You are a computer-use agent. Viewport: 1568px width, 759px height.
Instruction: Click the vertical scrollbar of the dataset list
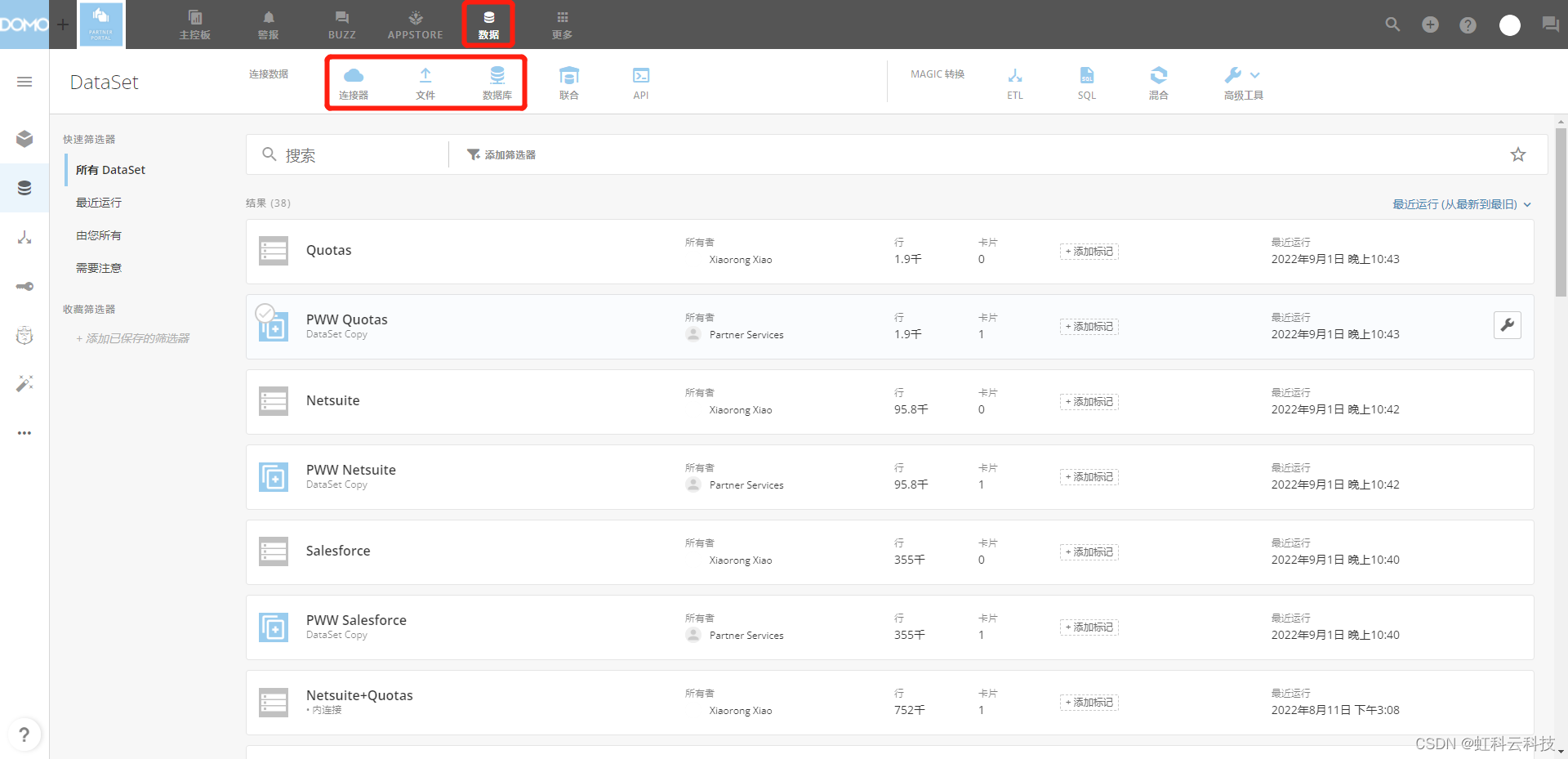pos(1561,212)
